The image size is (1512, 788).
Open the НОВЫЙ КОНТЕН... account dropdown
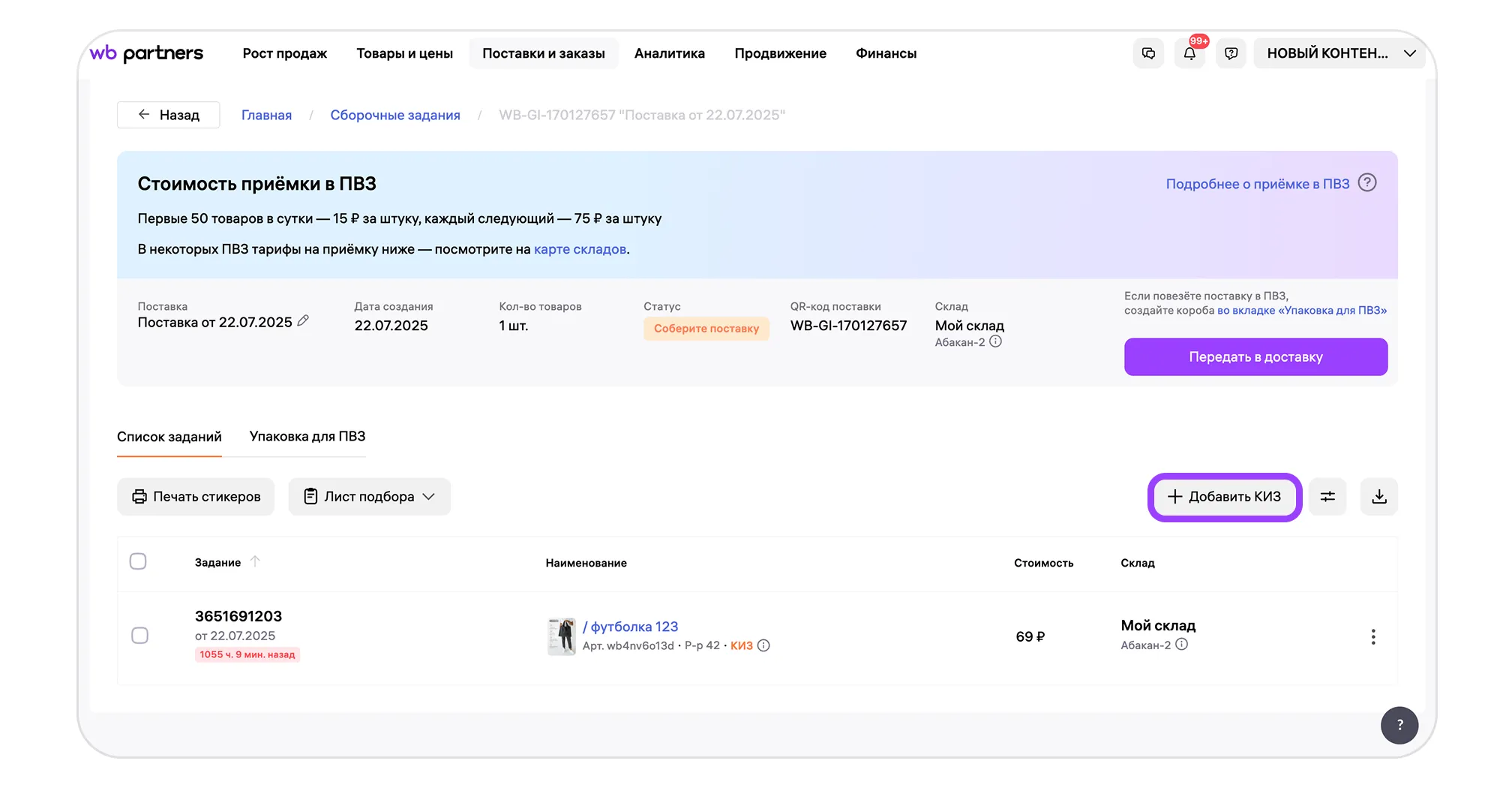point(1339,53)
